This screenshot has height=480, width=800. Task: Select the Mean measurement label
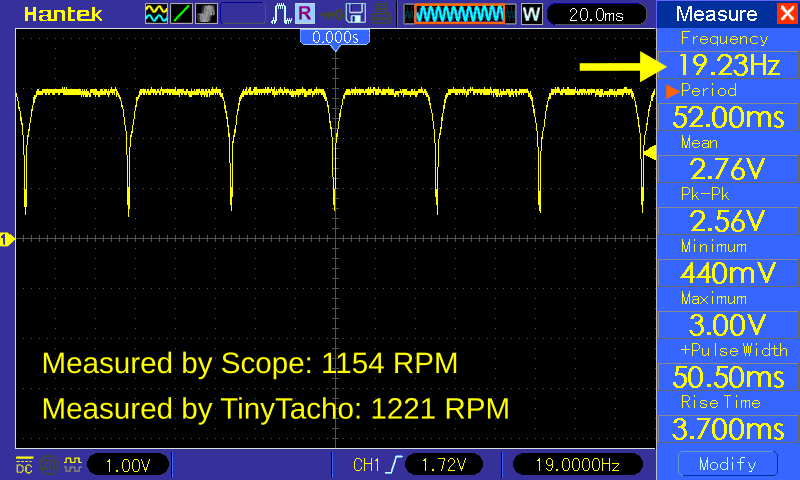(699, 143)
